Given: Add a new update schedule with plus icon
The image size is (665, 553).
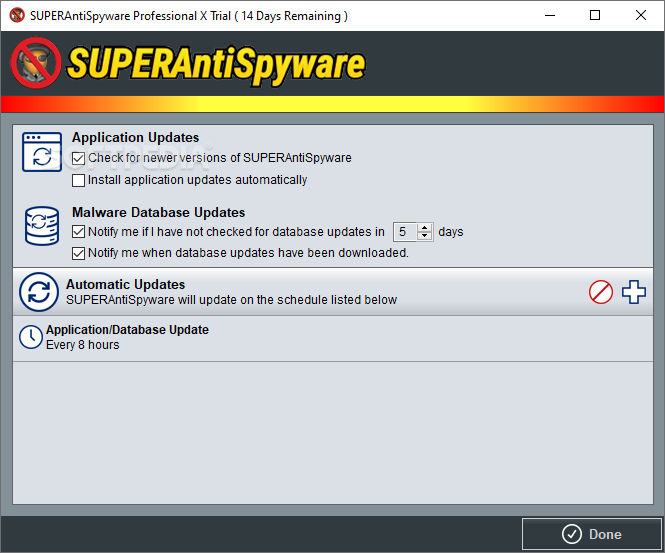Looking at the screenshot, I should (x=634, y=292).
